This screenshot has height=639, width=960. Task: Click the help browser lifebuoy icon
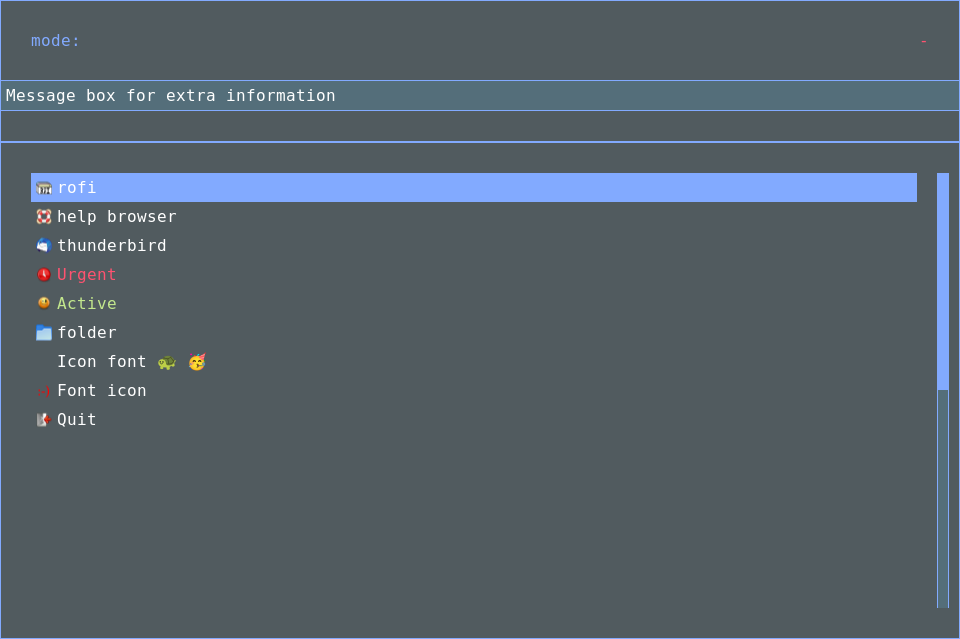(44, 217)
